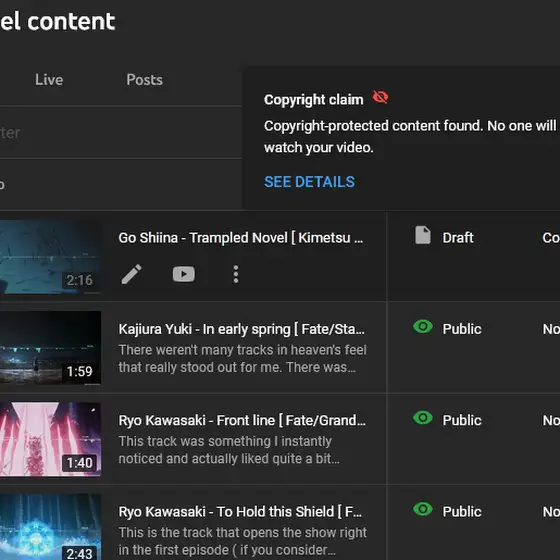Open three-dot options for Trampled Novel
This screenshot has width=560, height=560.
(x=236, y=274)
